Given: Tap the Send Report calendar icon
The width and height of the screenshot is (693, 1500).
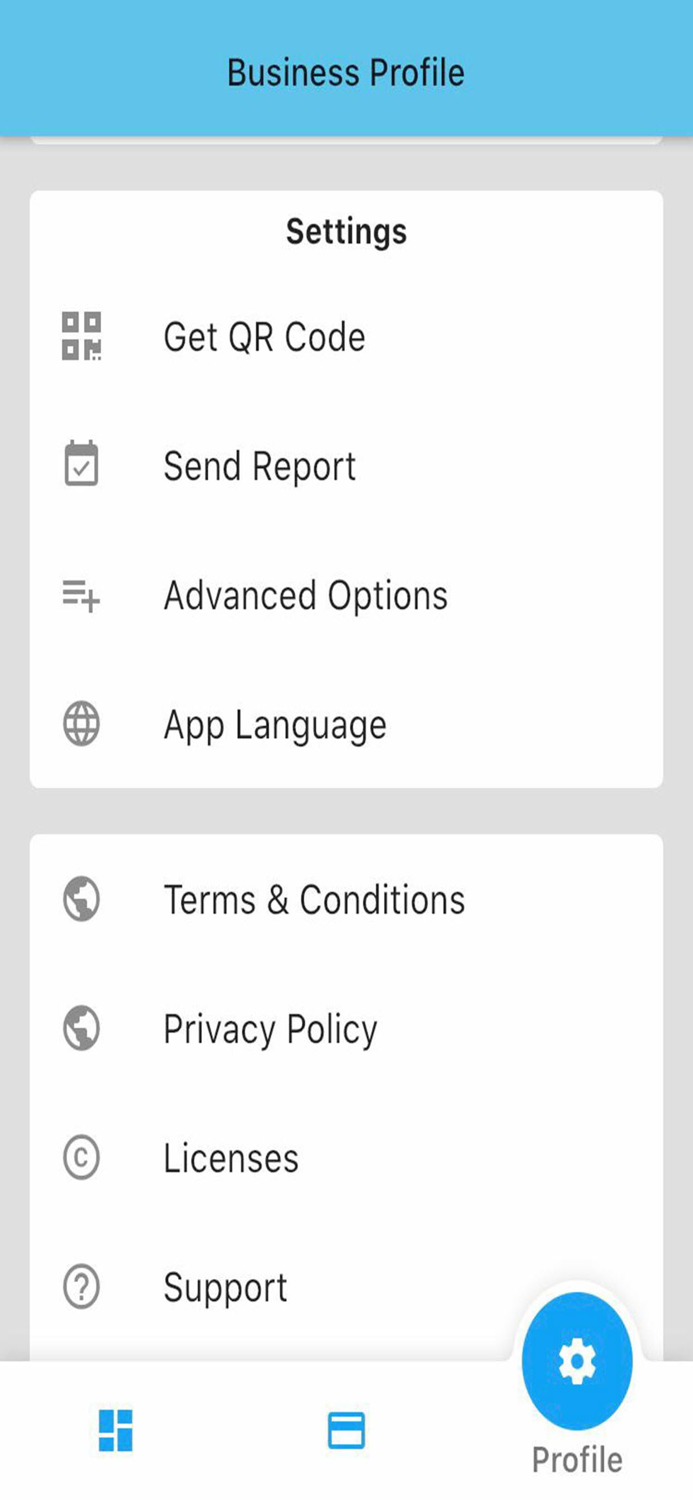Looking at the screenshot, I should click(x=81, y=465).
